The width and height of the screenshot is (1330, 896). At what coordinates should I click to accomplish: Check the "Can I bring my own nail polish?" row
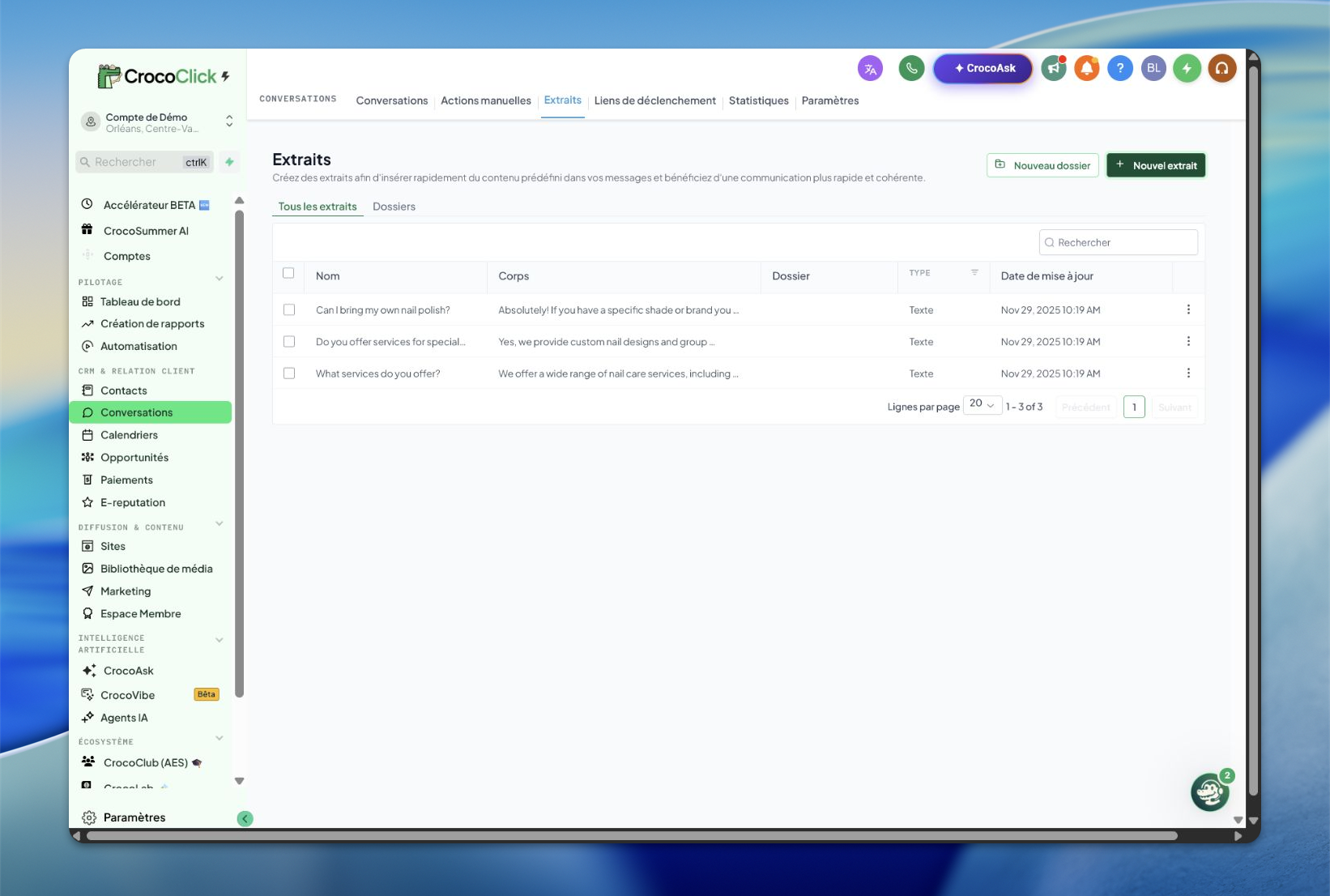pyautogui.click(x=289, y=309)
